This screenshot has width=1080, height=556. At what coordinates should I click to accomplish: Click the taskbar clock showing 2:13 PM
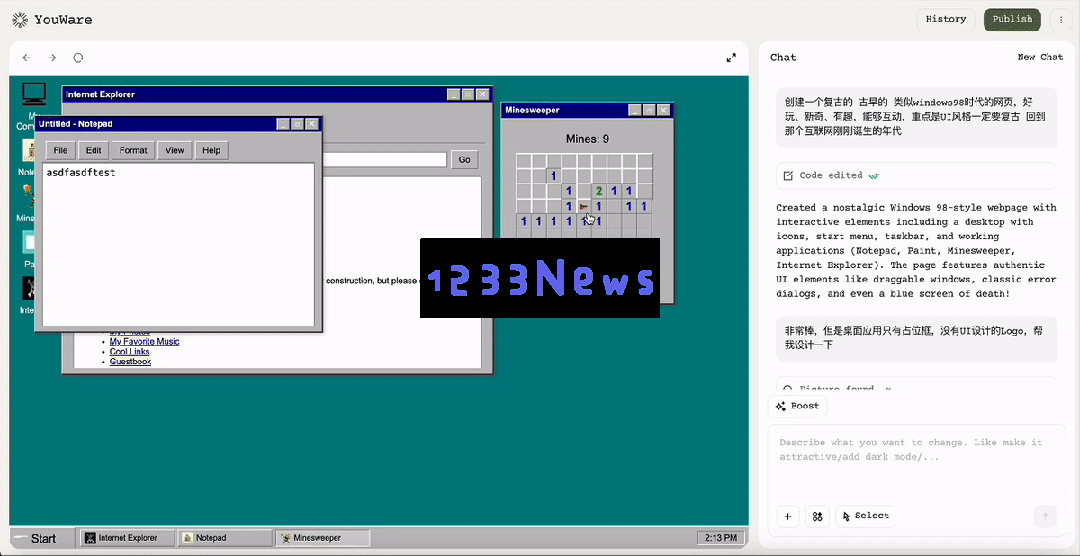(721, 538)
